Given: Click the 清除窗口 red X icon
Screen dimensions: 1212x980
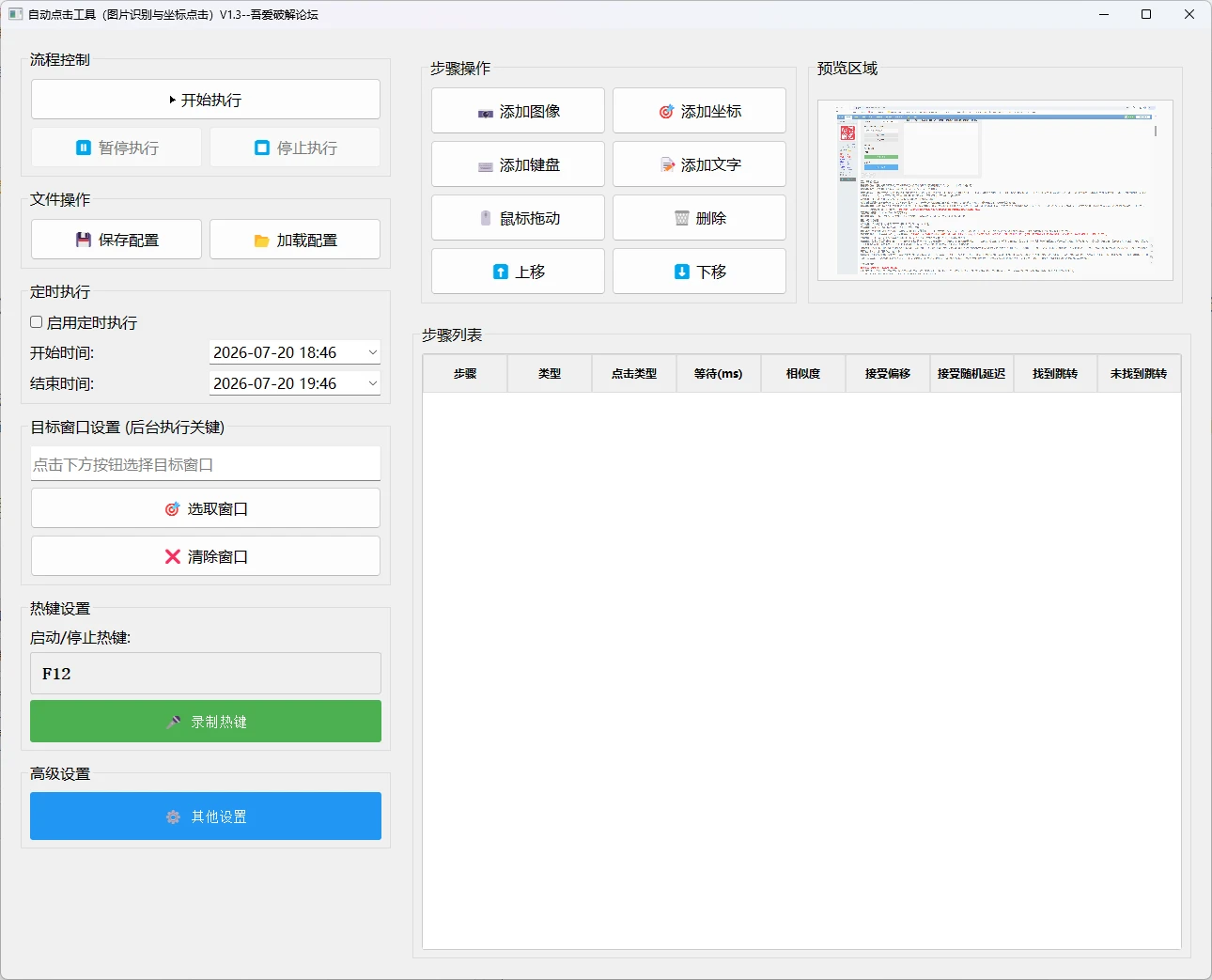Looking at the screenshot, I should [x=173, y=556].
